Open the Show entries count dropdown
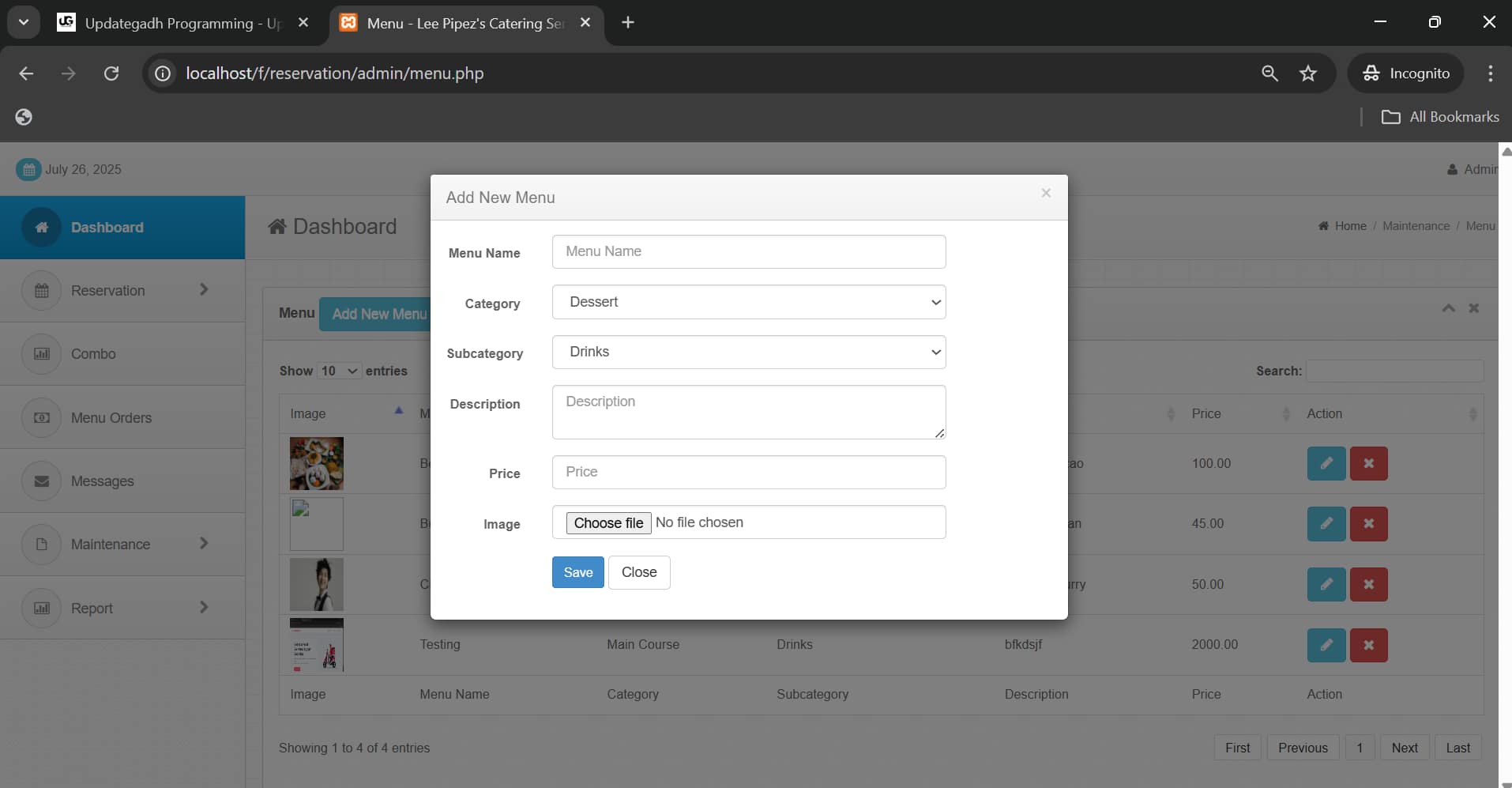This screenshot has height=788, width=1512. click(x=339, y=371)
